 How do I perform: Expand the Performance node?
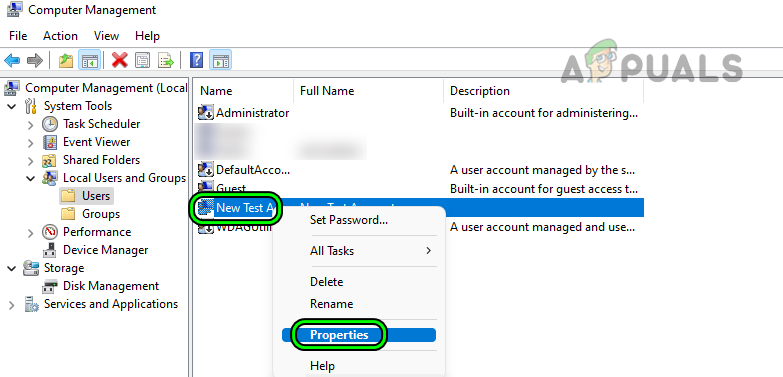[x=31, y=233]
